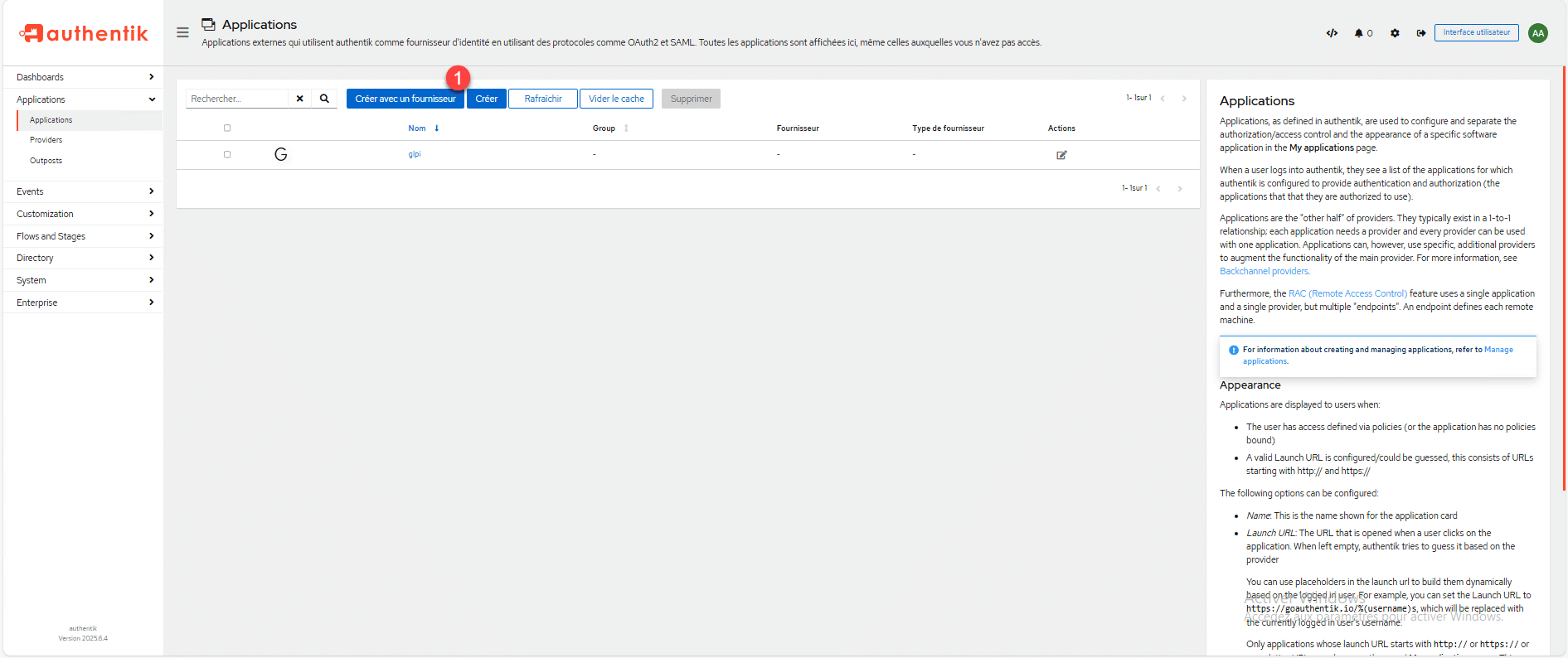Tick the select-all checkbox in table header
Screen dimensions: 1568x658
227,128
